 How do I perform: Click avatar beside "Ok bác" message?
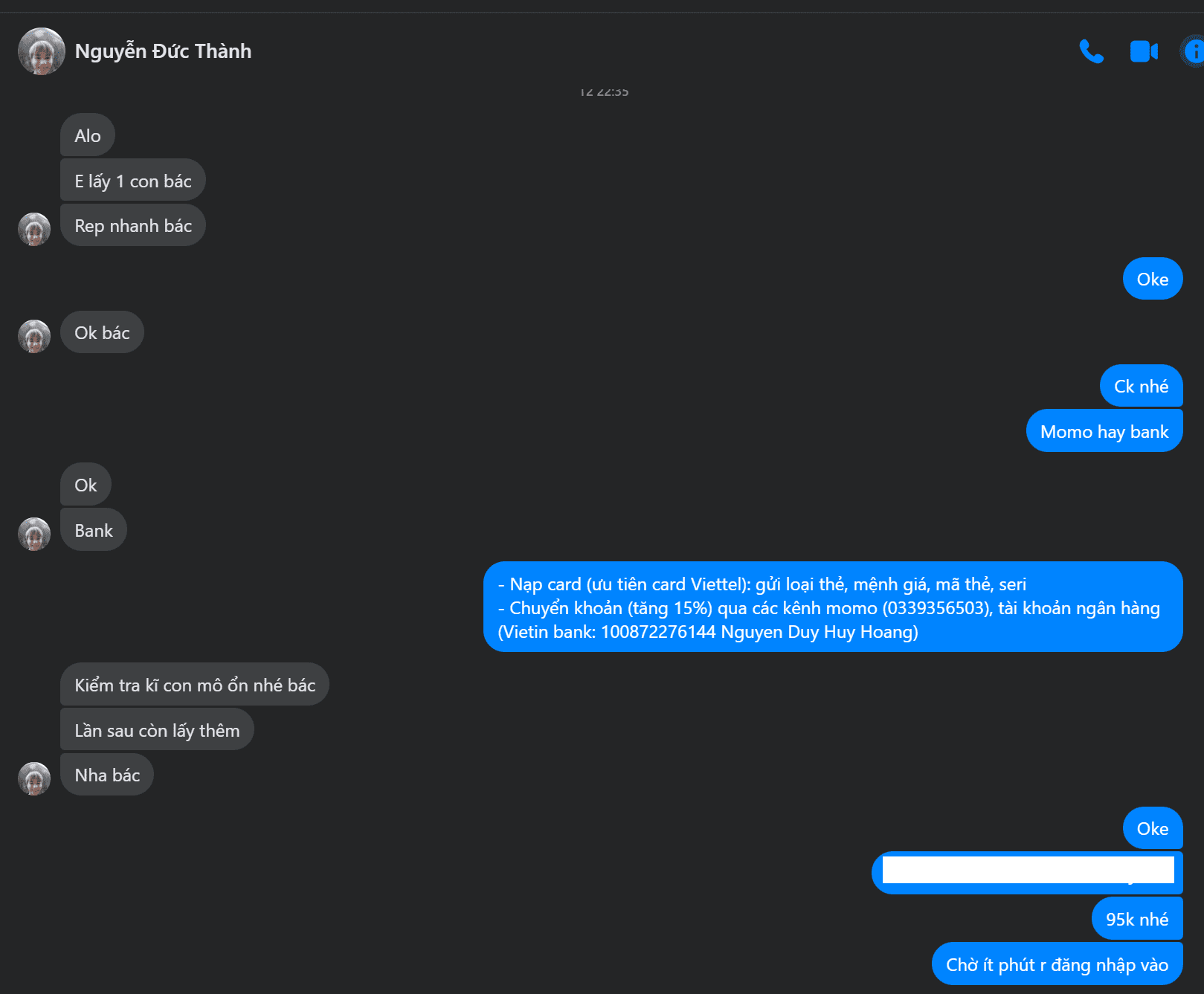(34, 336)
